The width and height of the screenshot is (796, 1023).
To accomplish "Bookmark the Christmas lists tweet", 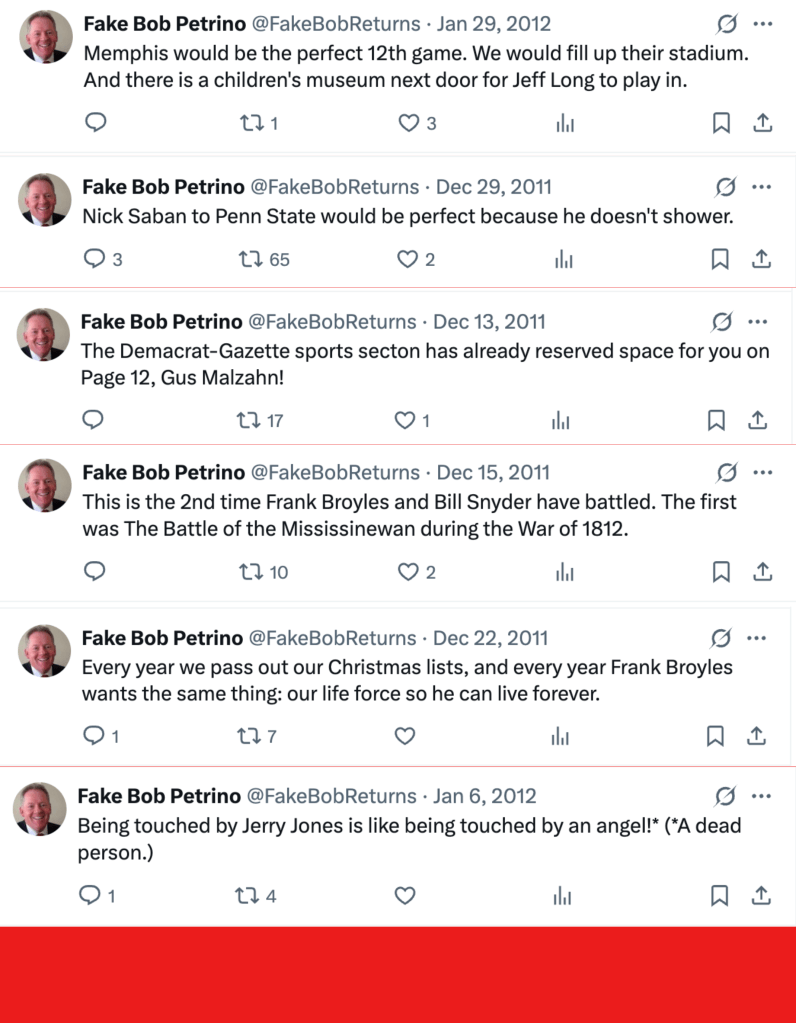I will pyautogui.click(x=716, y=736).
